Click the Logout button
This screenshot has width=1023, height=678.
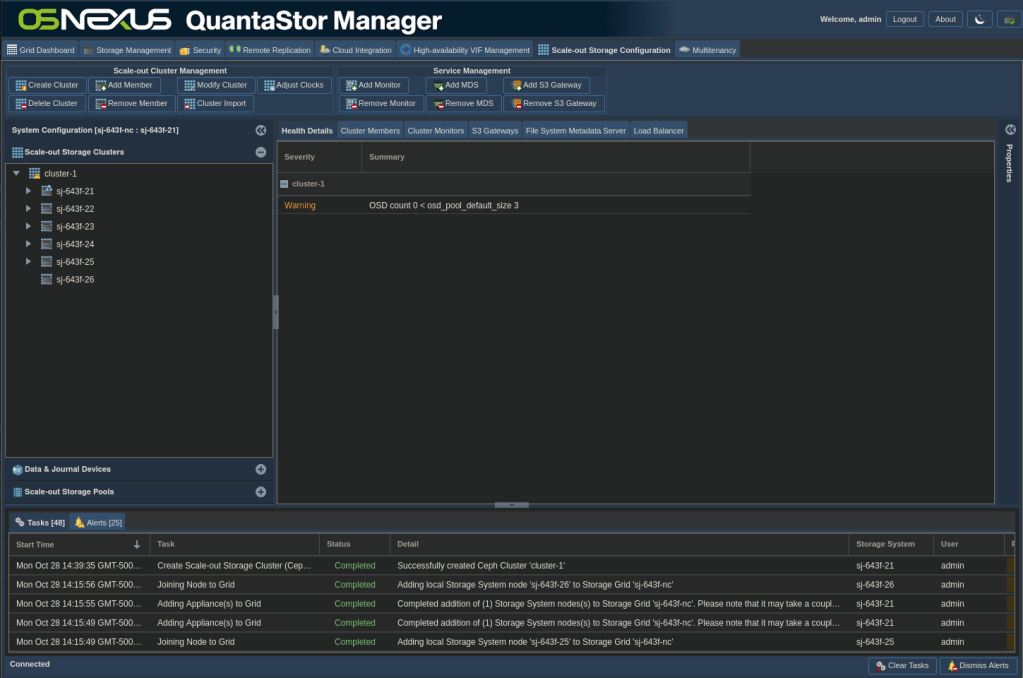tap(904, 19)
